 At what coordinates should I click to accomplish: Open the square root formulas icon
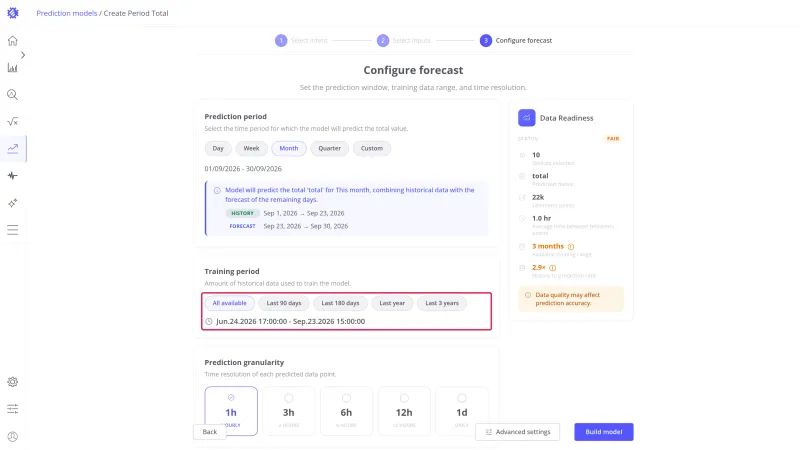point(13,121)
